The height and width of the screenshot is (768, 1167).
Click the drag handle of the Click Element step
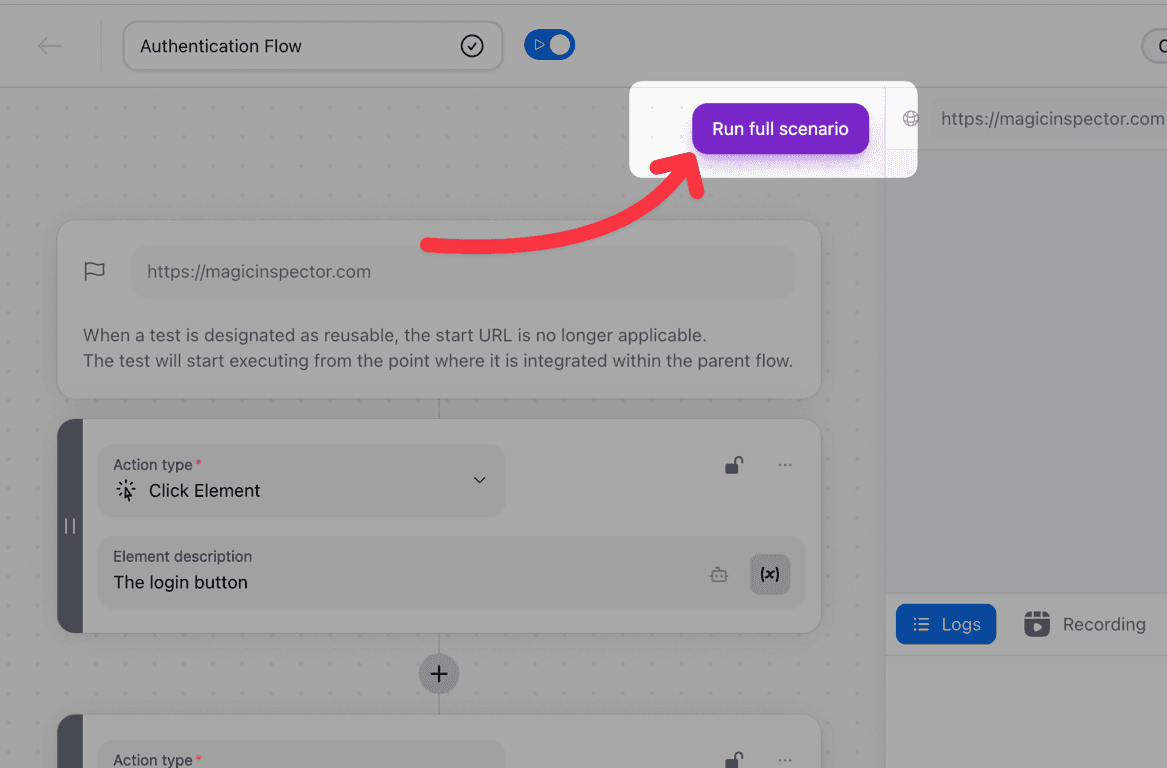70,526
